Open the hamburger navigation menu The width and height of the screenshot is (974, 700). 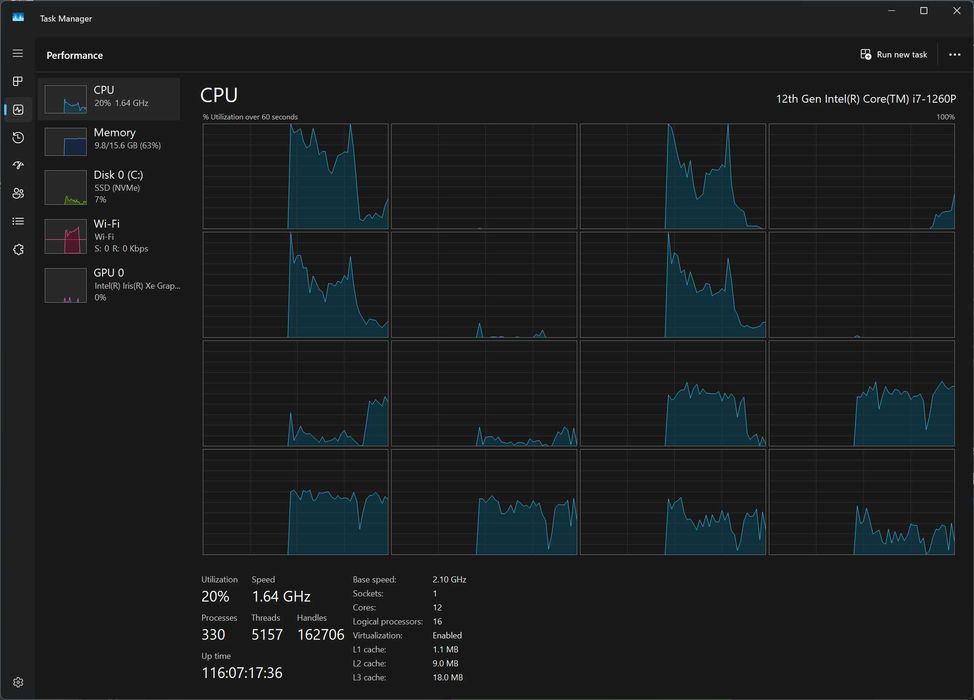(x=18, y=53)
